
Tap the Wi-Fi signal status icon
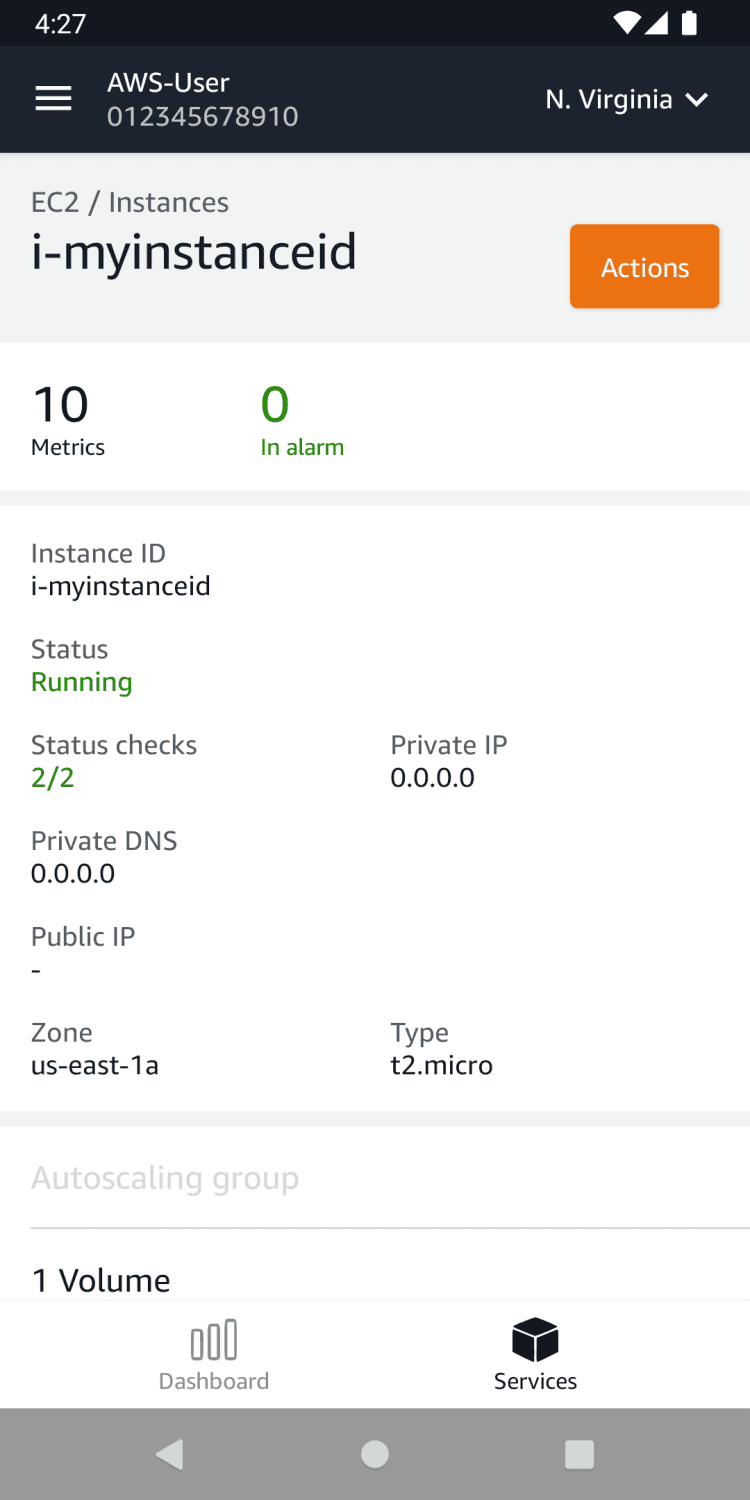tap(627, 23)
